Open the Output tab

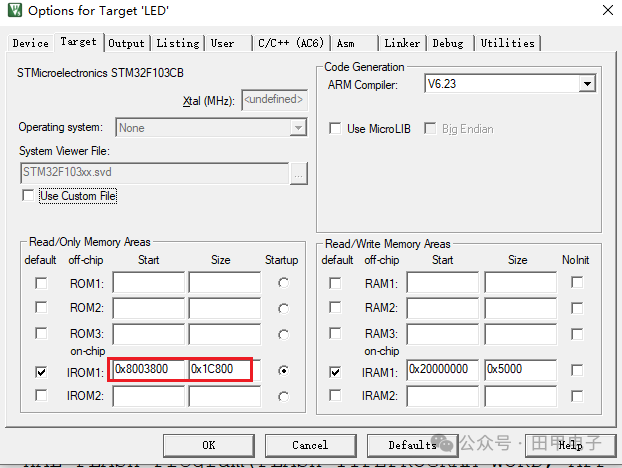(x=127, y=43)
